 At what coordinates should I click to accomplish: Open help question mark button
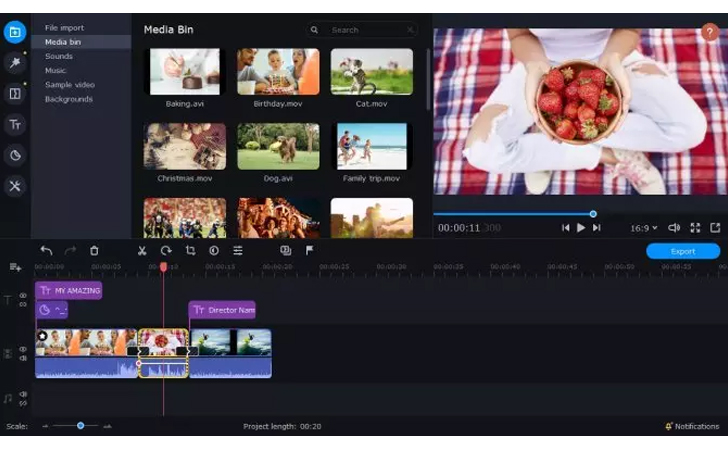coord(709,32)
